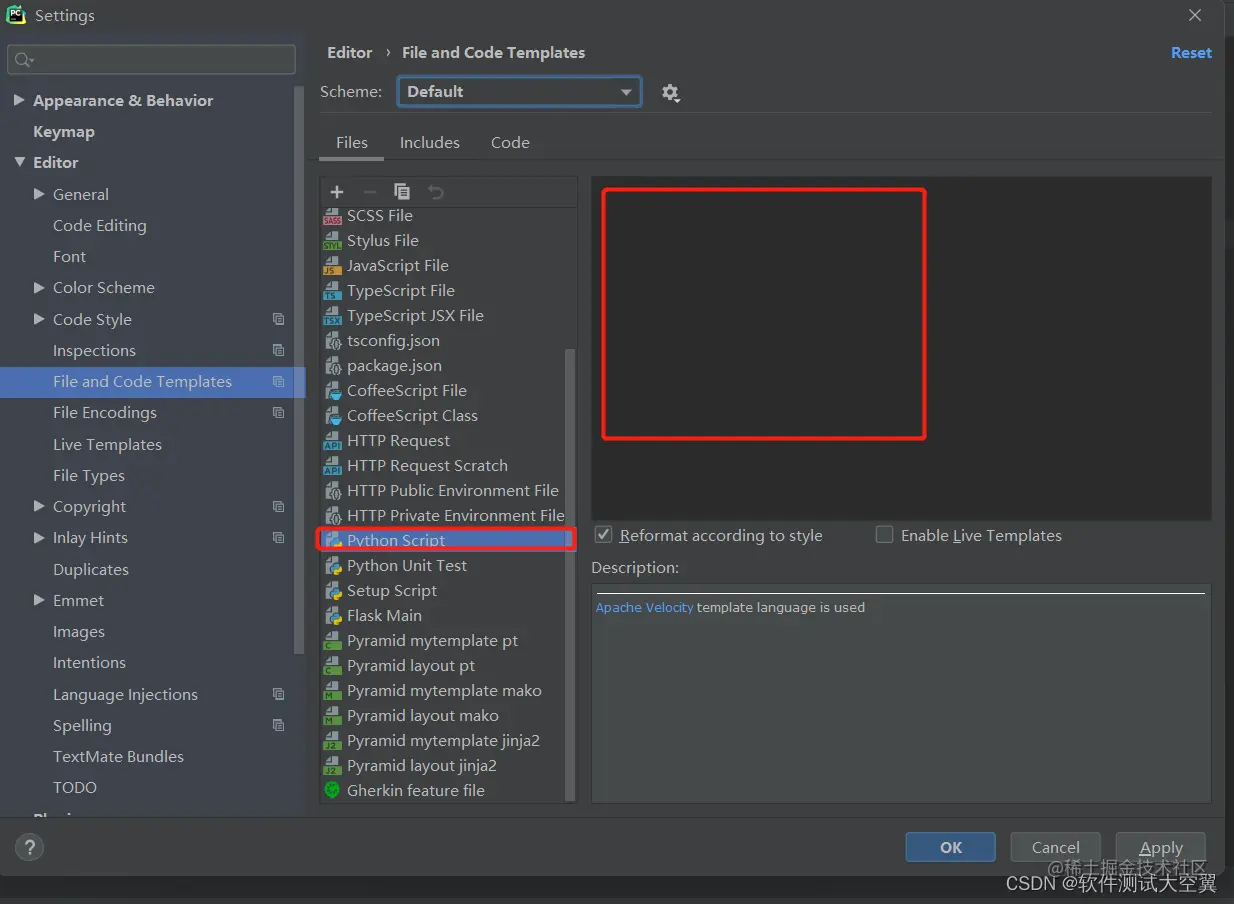Click the Pyramid mytemplate pt icon
1234x904 pixels.
coord(332,641)
